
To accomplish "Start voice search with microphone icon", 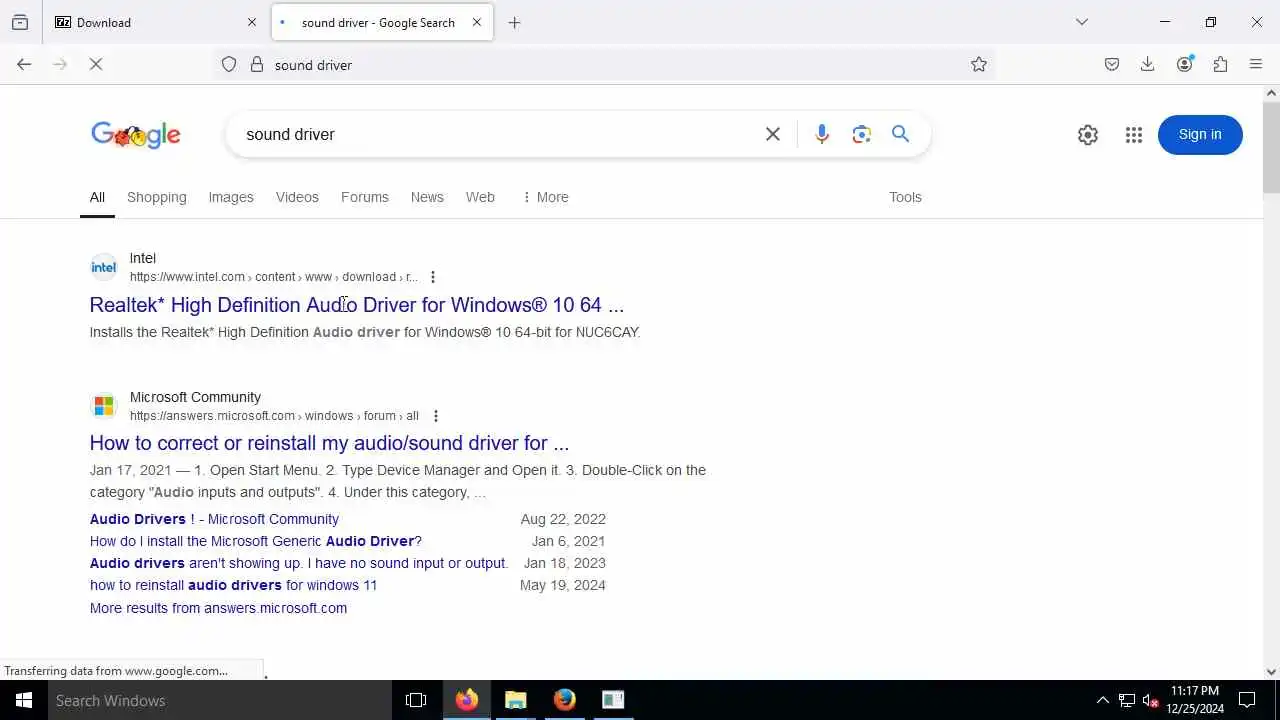I will [x=822, y=134].
